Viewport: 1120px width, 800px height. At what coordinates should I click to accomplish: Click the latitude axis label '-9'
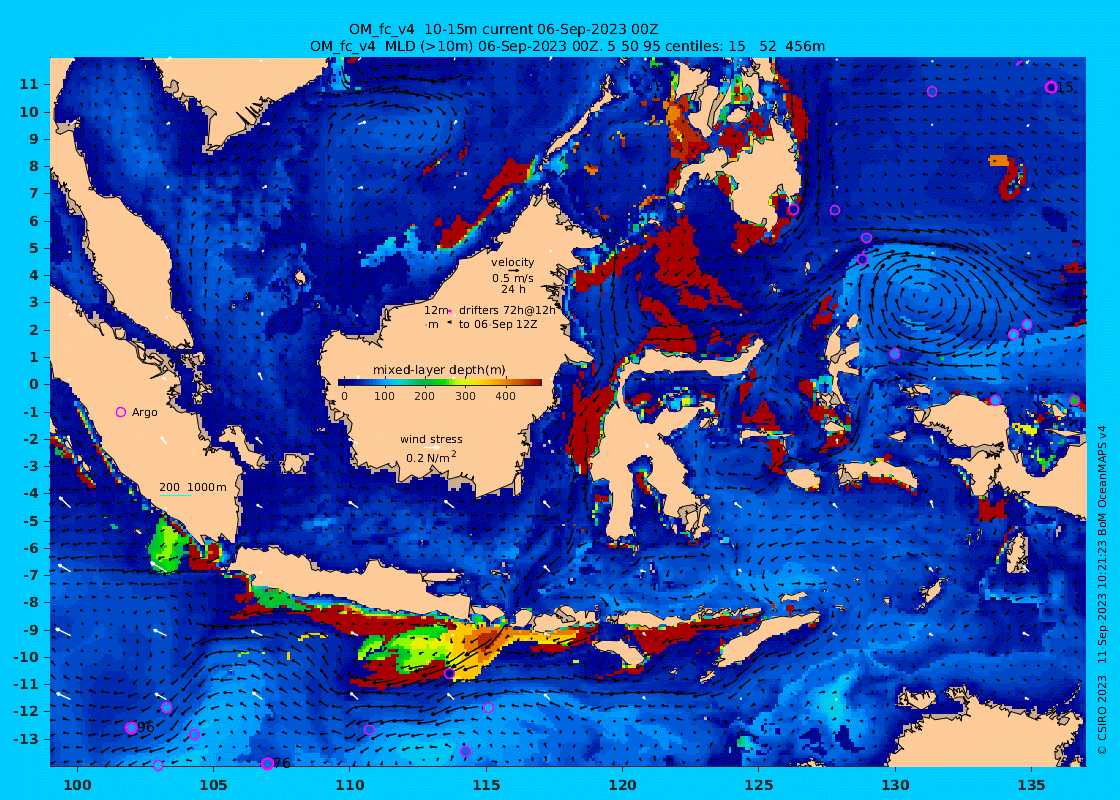coord(29,630)
